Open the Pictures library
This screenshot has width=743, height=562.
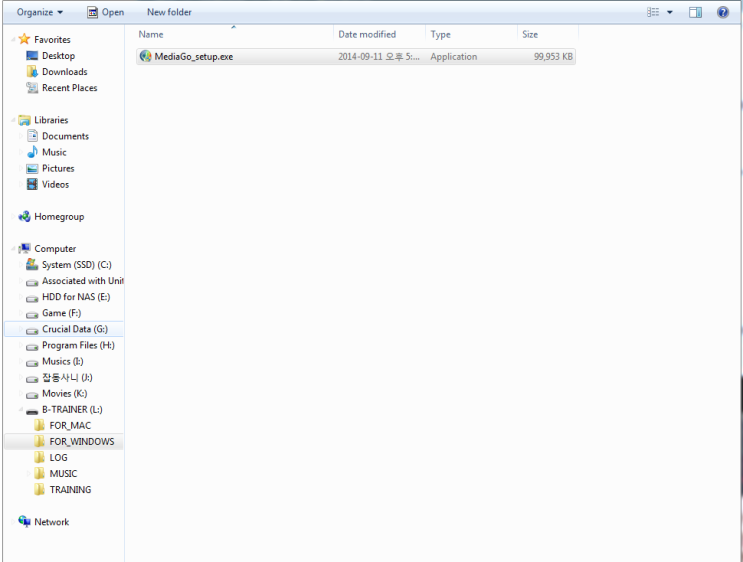click(x=58, y=169)
